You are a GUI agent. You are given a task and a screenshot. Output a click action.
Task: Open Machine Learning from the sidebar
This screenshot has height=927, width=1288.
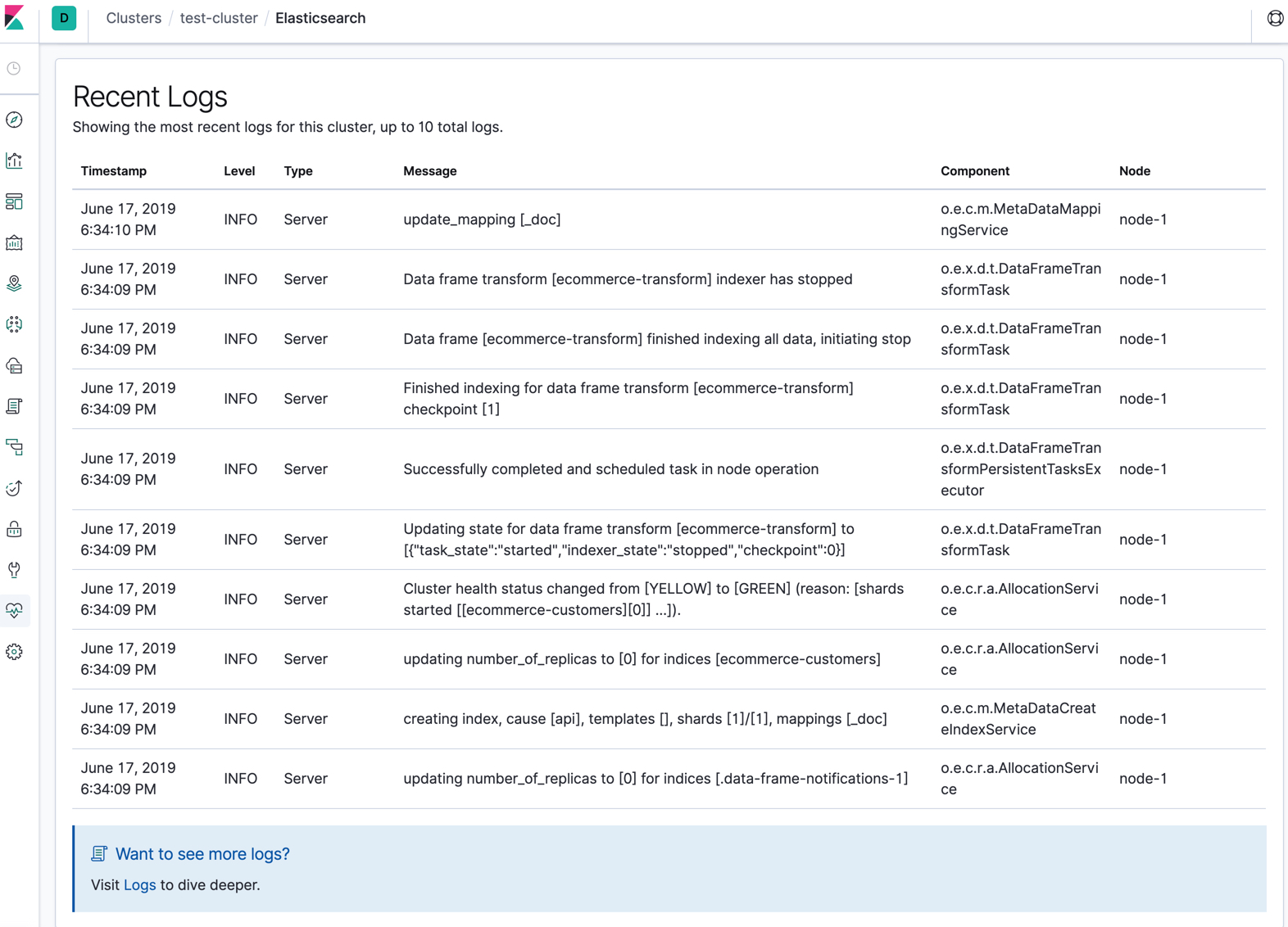[15, 324]
